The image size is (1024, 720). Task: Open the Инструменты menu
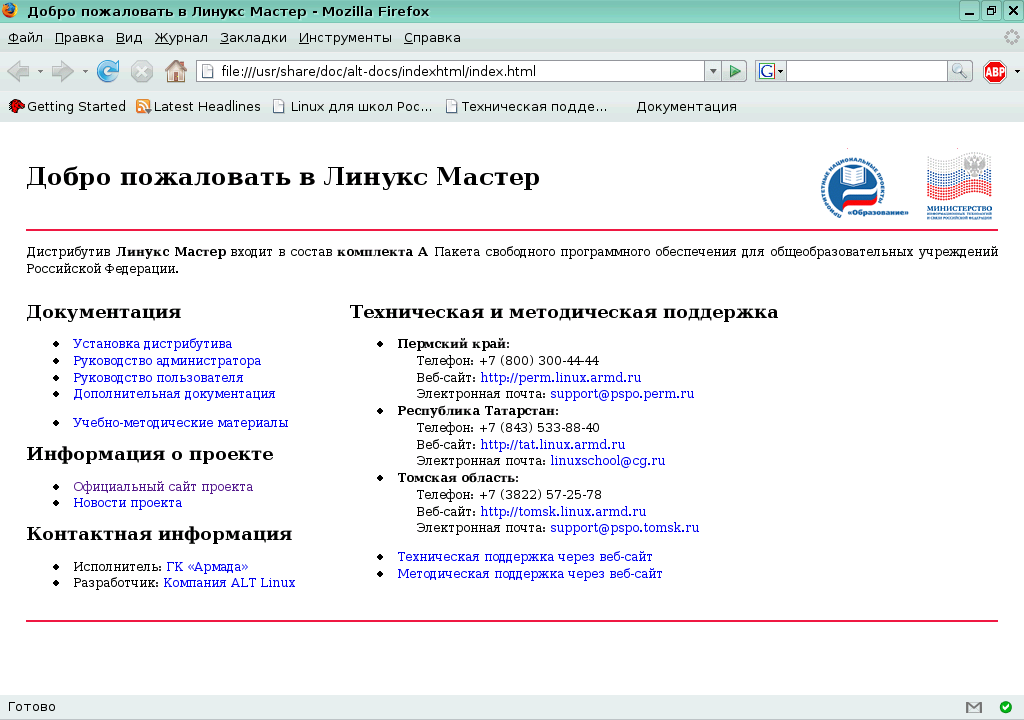344,37
